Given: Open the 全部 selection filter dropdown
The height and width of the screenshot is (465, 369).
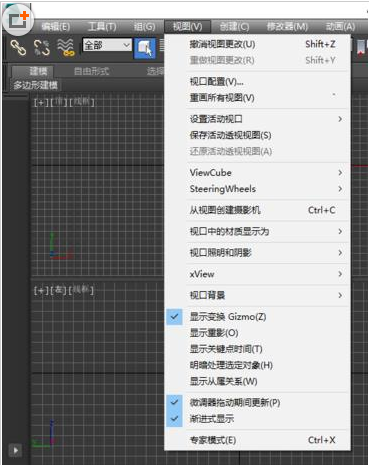Looking at the screenshot, I should [107, 45].
